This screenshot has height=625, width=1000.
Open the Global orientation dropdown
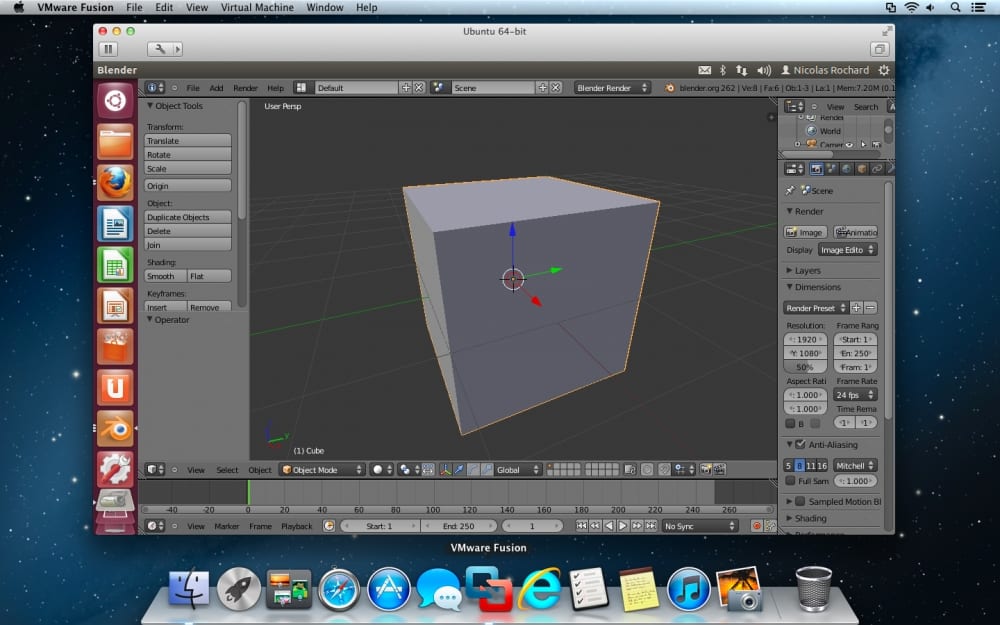click(x=518, y=470)
